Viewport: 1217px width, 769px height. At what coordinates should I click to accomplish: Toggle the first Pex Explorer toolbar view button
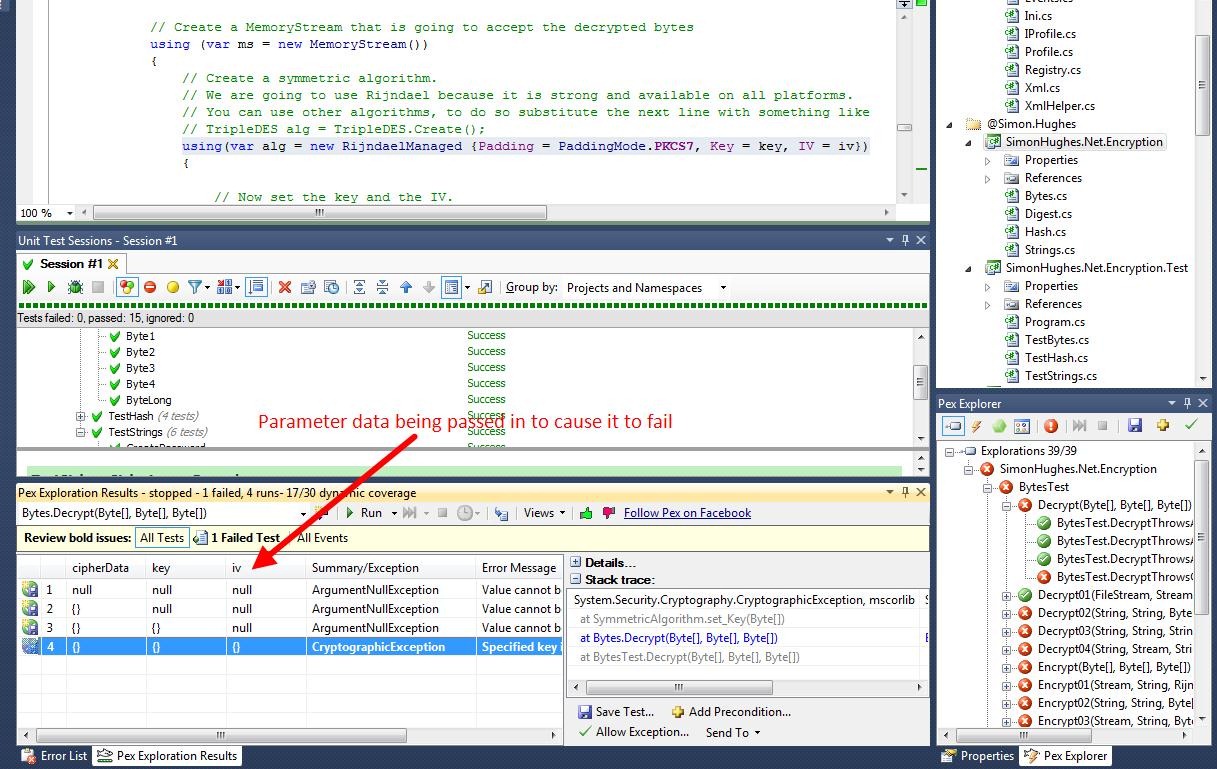[x=953, y=426]
